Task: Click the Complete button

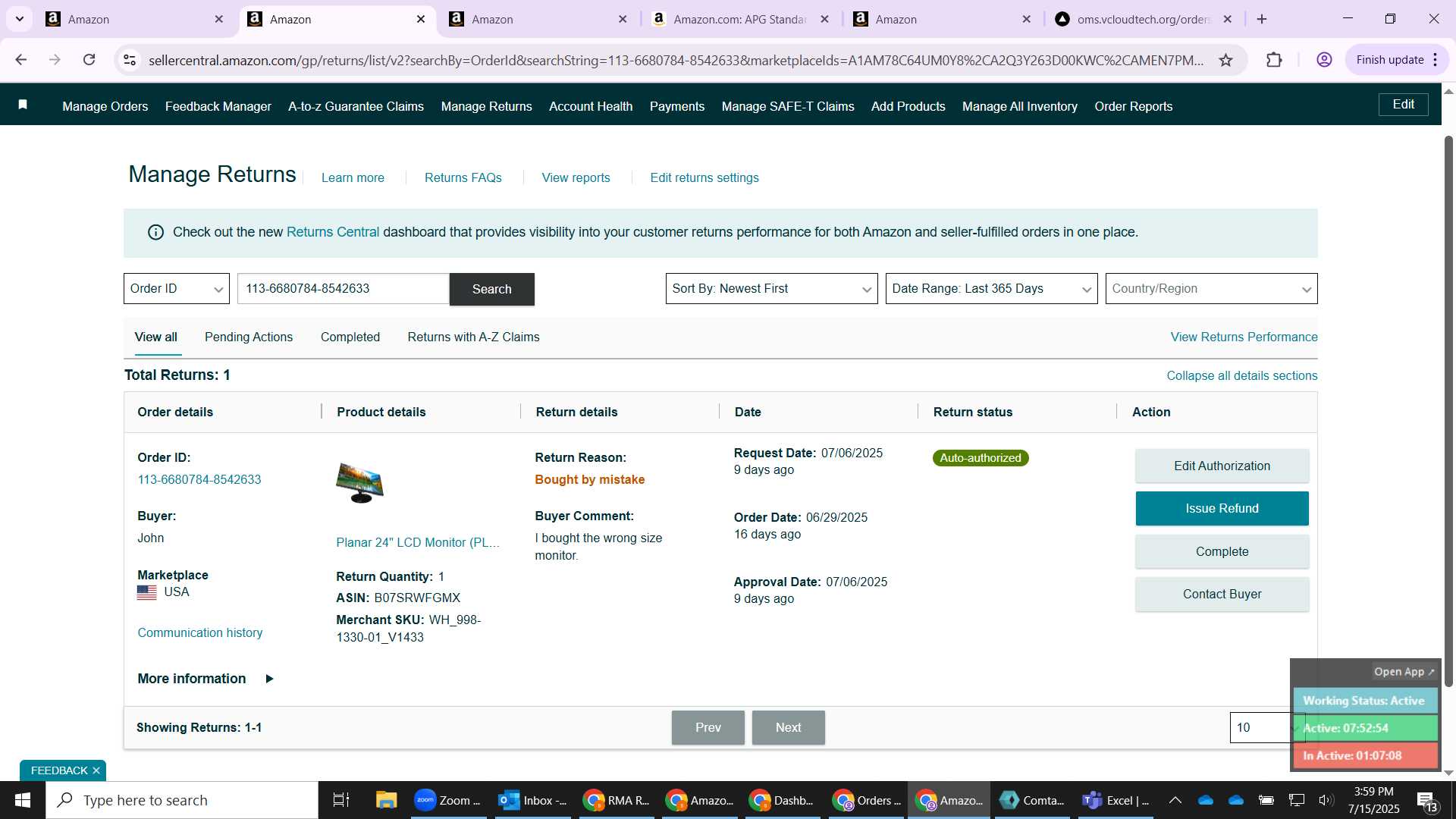Action: (1222, 552)
